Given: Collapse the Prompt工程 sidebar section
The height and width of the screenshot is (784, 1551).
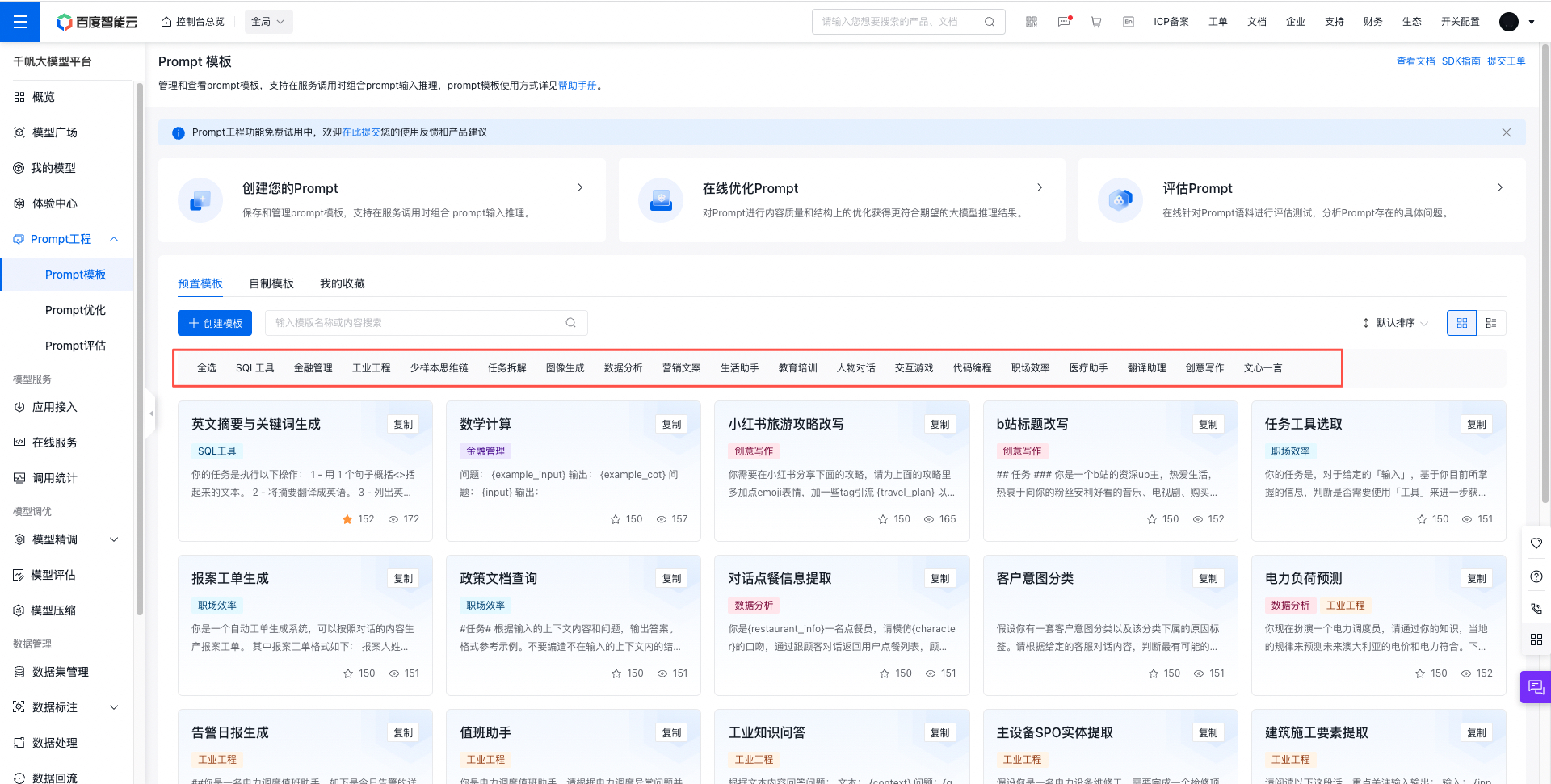Looking at the screenshot, I should 113,239.
